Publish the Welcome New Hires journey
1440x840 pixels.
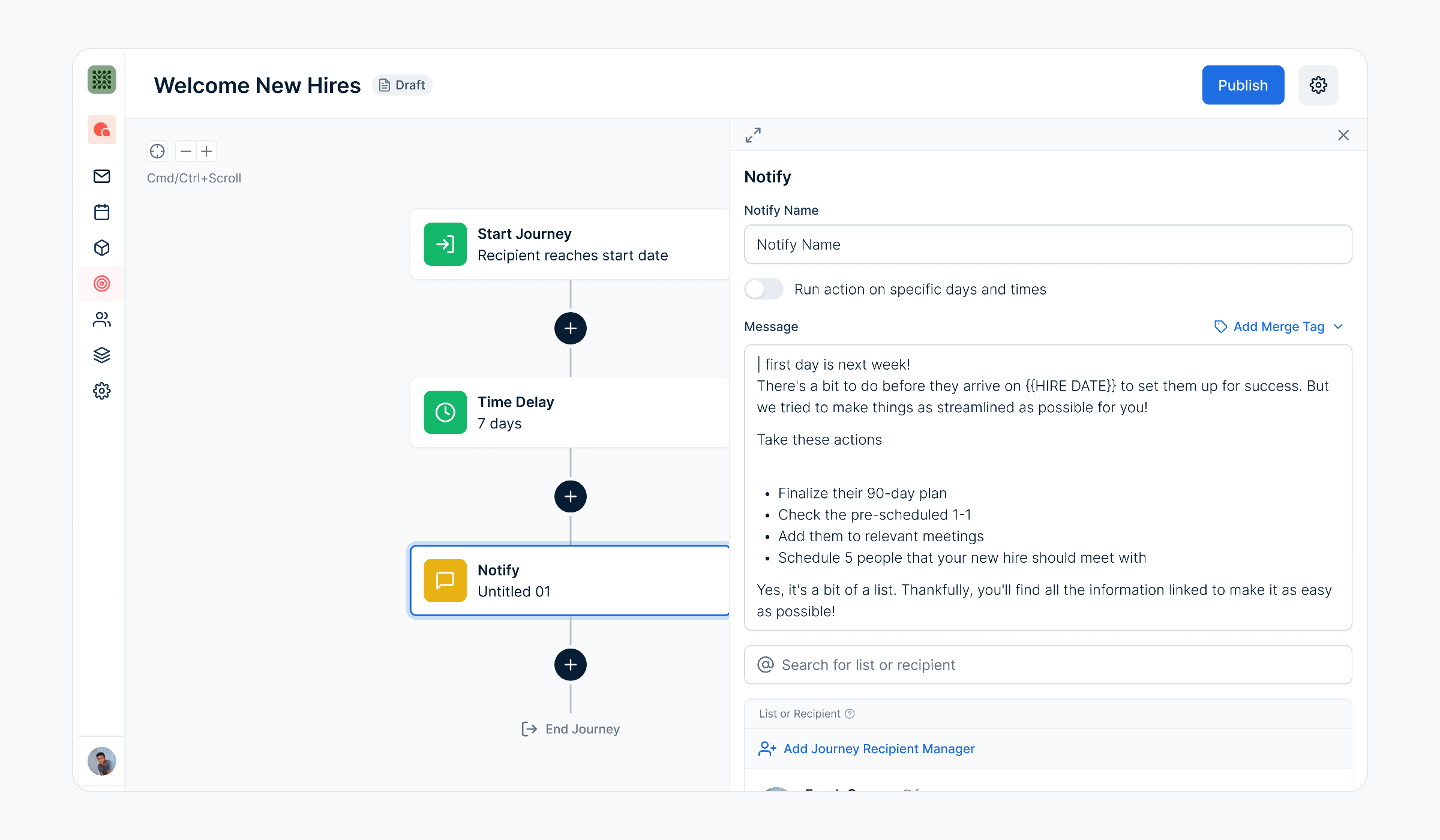pyautogui.click(x=1243, y=85)
